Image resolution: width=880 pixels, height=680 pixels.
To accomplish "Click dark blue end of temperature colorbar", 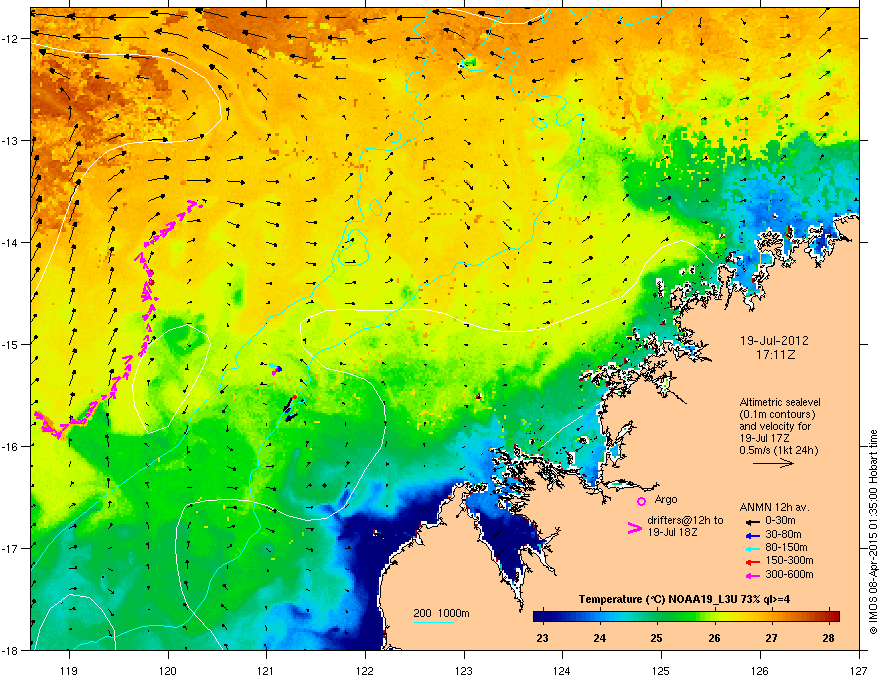I will pyautogui.click(x=542, y=617).
